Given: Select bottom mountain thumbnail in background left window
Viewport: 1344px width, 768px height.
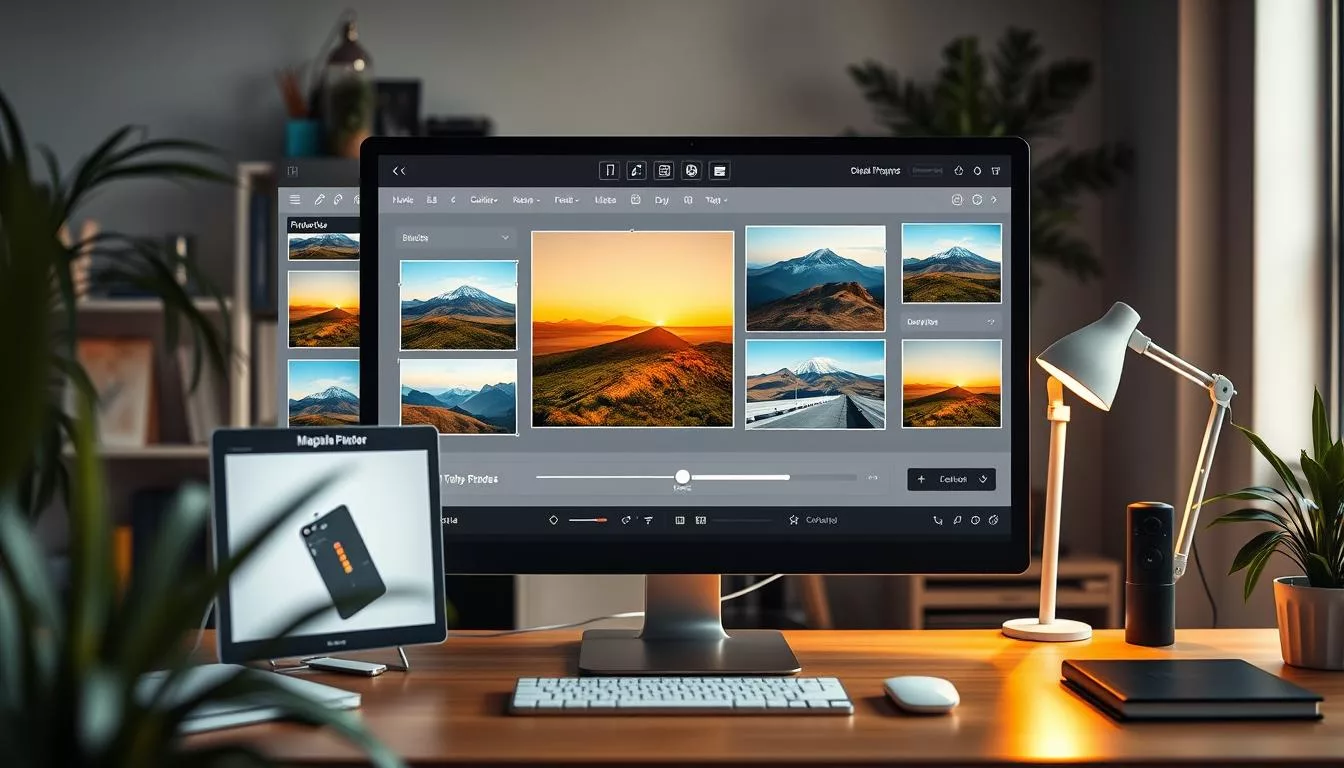Looking at the screenshot, I should tap(323, 393).
